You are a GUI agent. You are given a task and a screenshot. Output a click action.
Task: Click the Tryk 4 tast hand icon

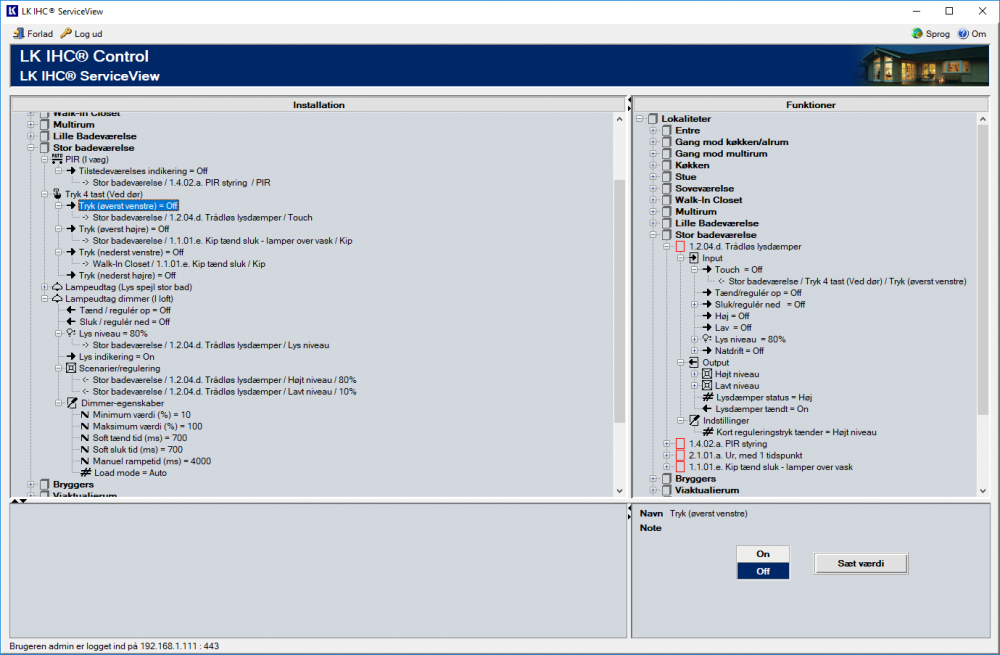57,194
